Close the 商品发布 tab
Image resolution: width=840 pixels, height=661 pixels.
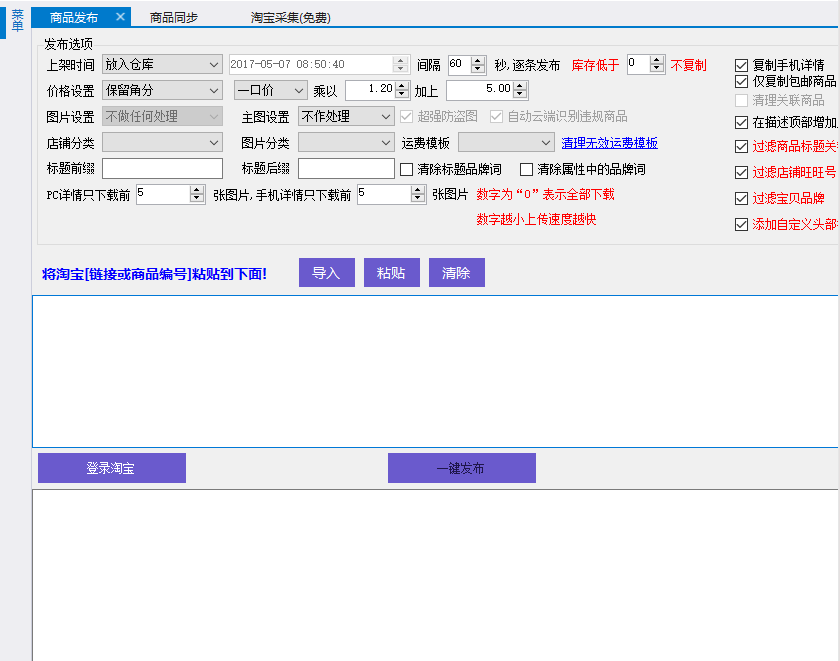[120, 17]
